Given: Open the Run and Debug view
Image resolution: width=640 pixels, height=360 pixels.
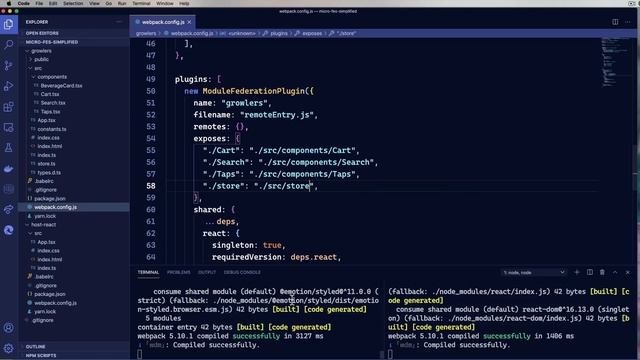Looking at the screenshot, I should pos(9,86).
